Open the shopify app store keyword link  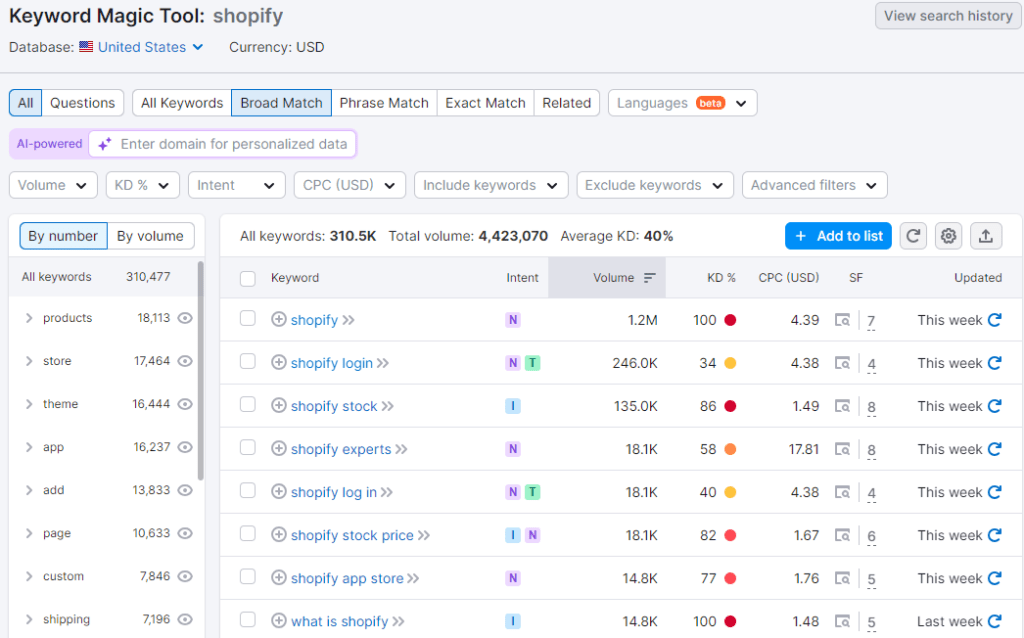[347, 579]
